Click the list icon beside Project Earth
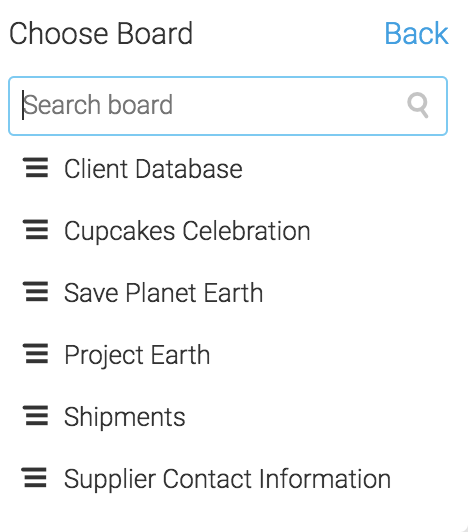 tap(35, 354)
